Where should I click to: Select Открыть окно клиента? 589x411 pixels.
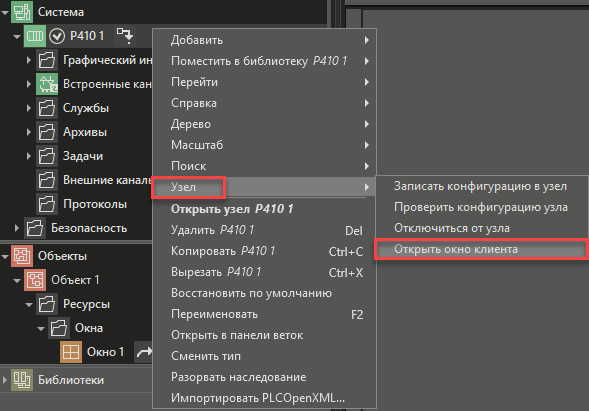[482, 249]
